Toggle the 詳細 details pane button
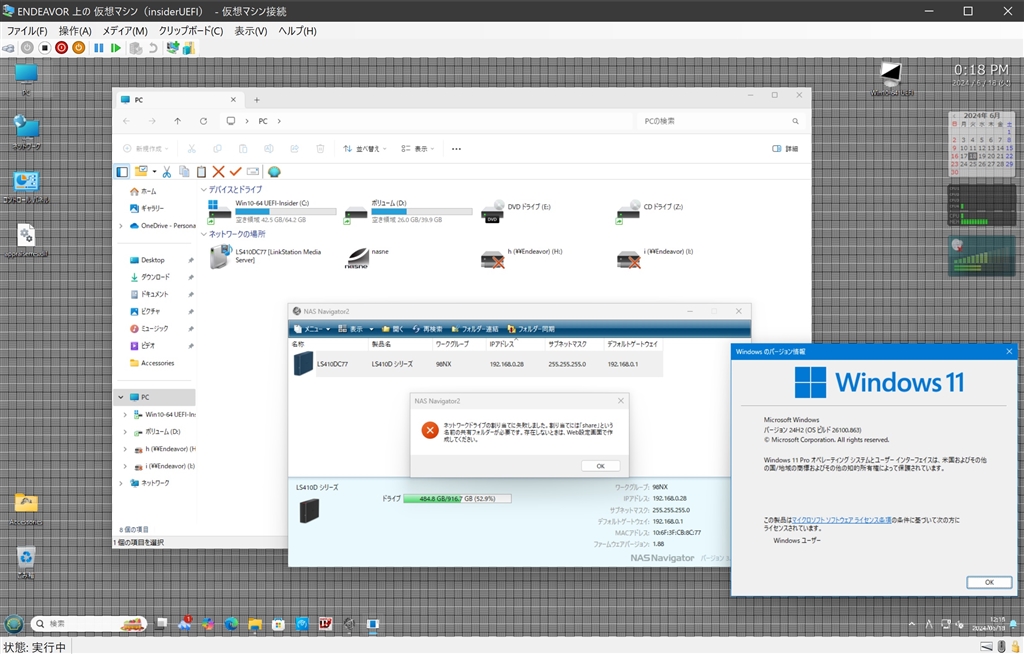 pos(785,149)
